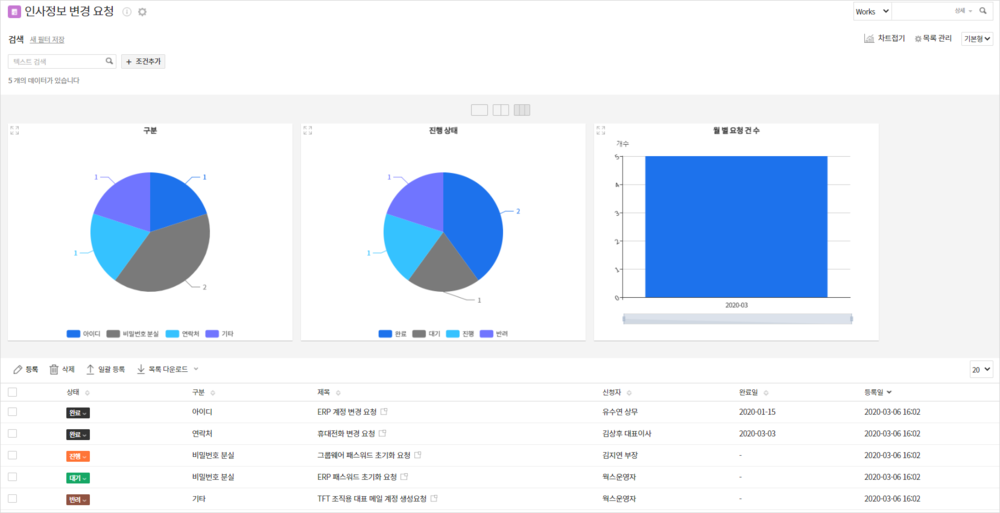The image size is (1000, 513).
Task: Open 휴대전화 변경 요청 title
Action: click(x=346, y=434)
